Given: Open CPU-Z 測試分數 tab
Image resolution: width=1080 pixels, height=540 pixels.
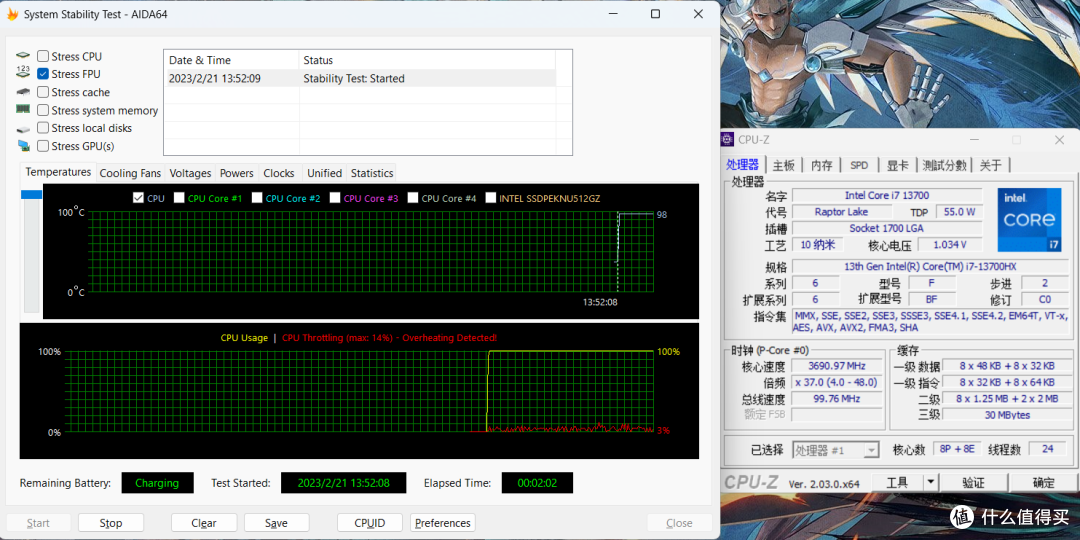Looking at the screenshot, I should click(x=944, y=165).
